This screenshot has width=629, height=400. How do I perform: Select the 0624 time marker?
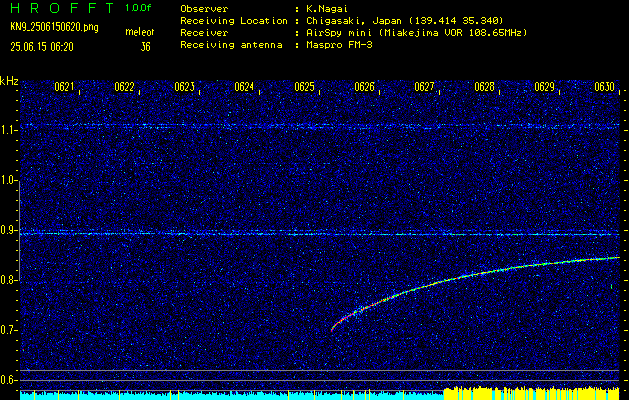point(244,87)
